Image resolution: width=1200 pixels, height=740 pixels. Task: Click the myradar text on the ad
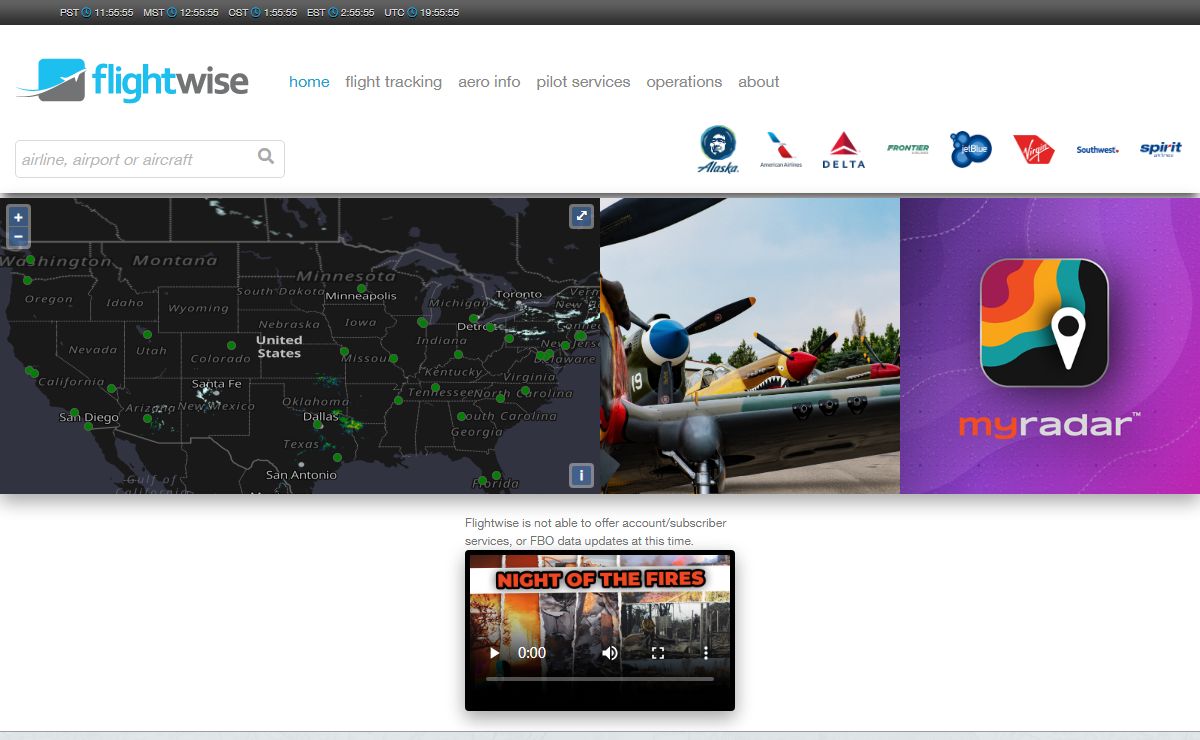tap(1050, 425)
